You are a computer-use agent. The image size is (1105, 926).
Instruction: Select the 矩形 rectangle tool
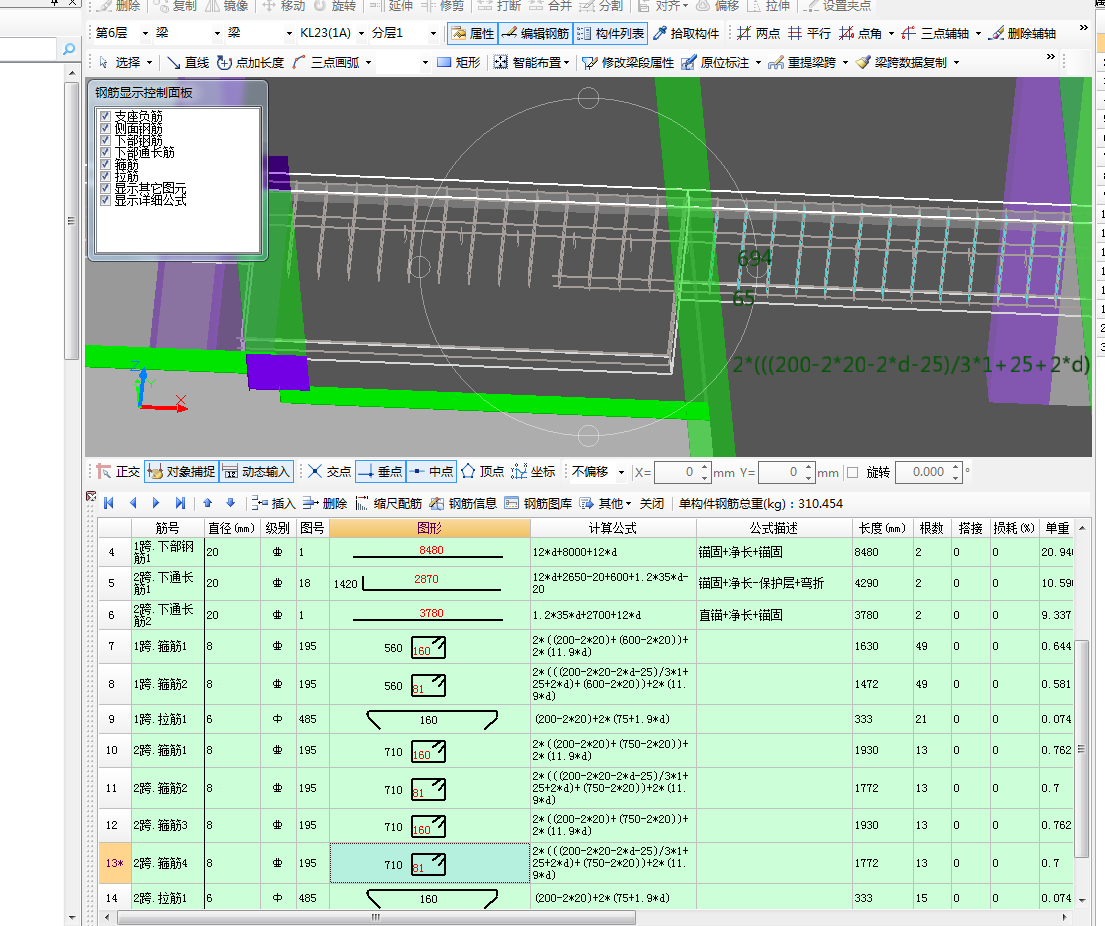coord(459,63)
